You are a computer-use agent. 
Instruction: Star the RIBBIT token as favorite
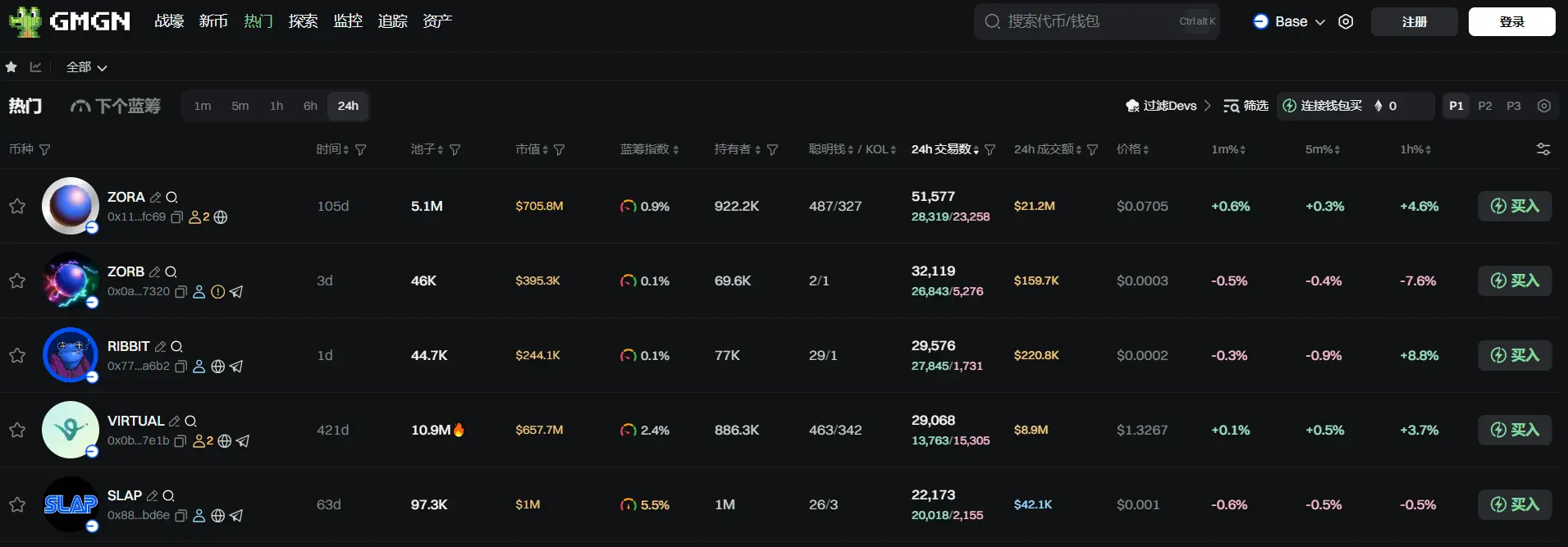(x=17, y=355)
